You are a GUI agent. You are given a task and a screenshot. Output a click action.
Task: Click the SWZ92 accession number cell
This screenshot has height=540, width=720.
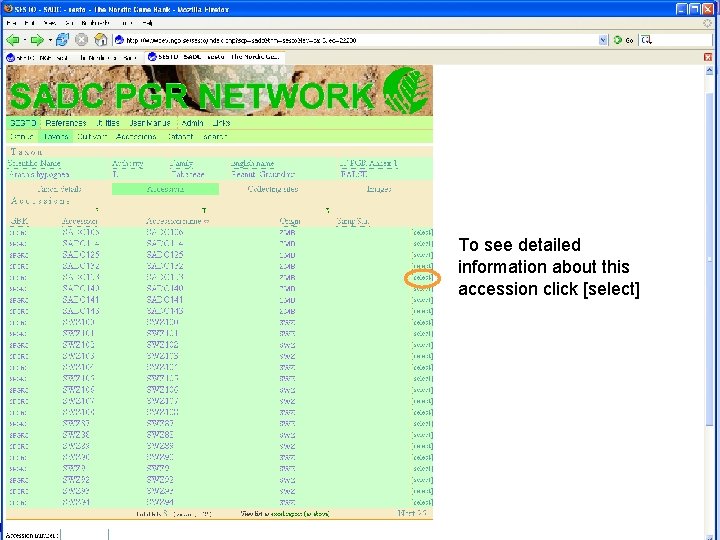76,480
